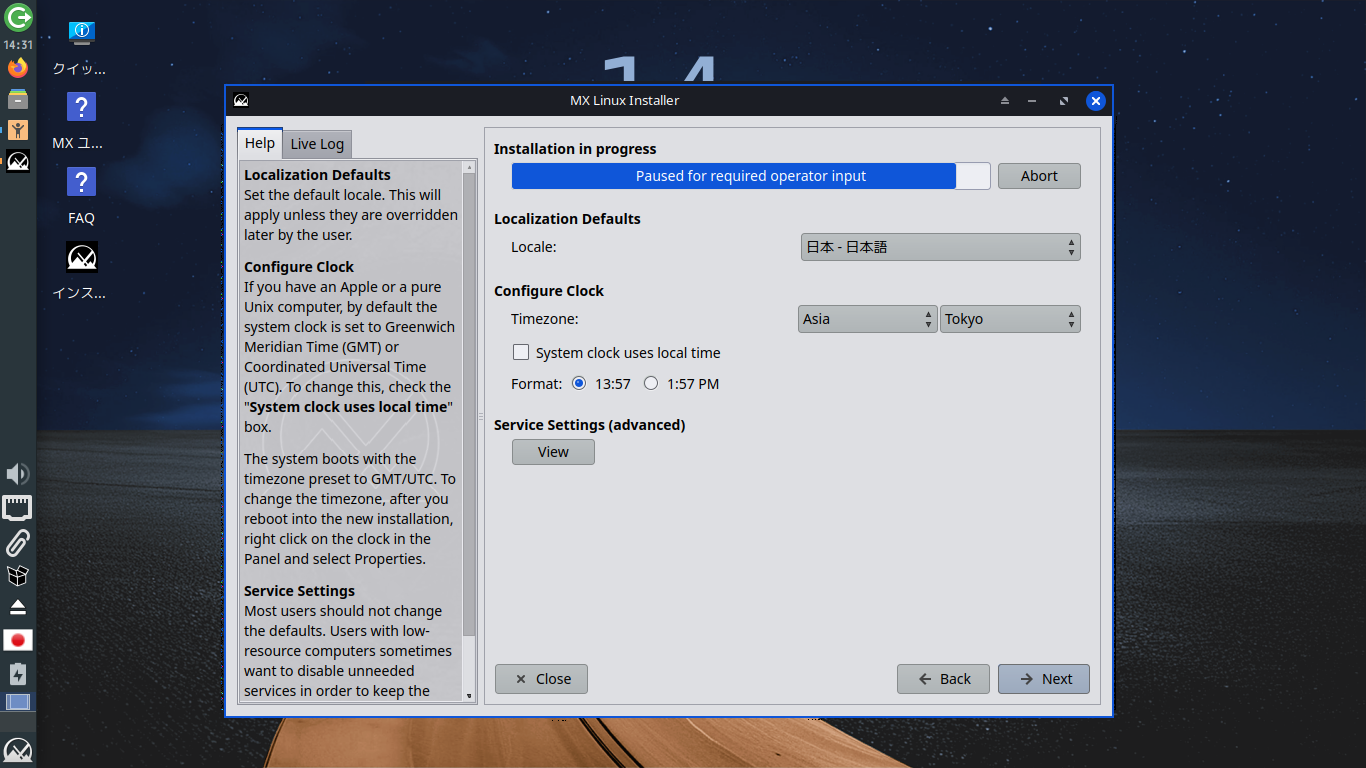
Task: Click the Format: label
Action: (537, 383)
